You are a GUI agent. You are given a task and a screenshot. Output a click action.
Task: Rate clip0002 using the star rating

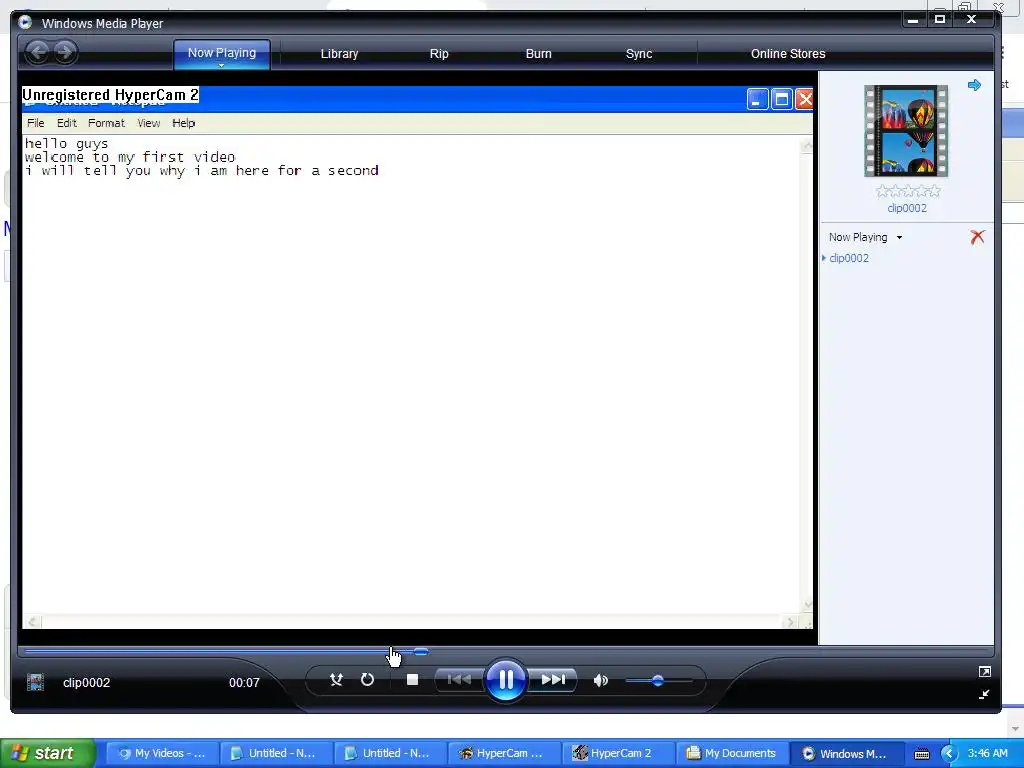coord(908,191)
